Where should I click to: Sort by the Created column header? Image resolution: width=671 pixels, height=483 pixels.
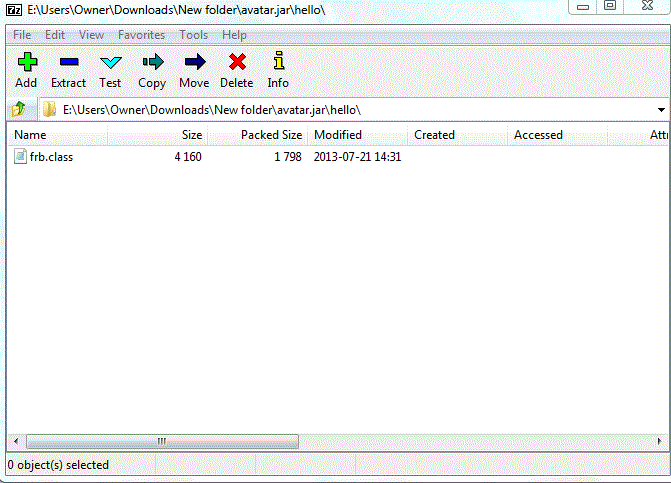pos(457,135)
